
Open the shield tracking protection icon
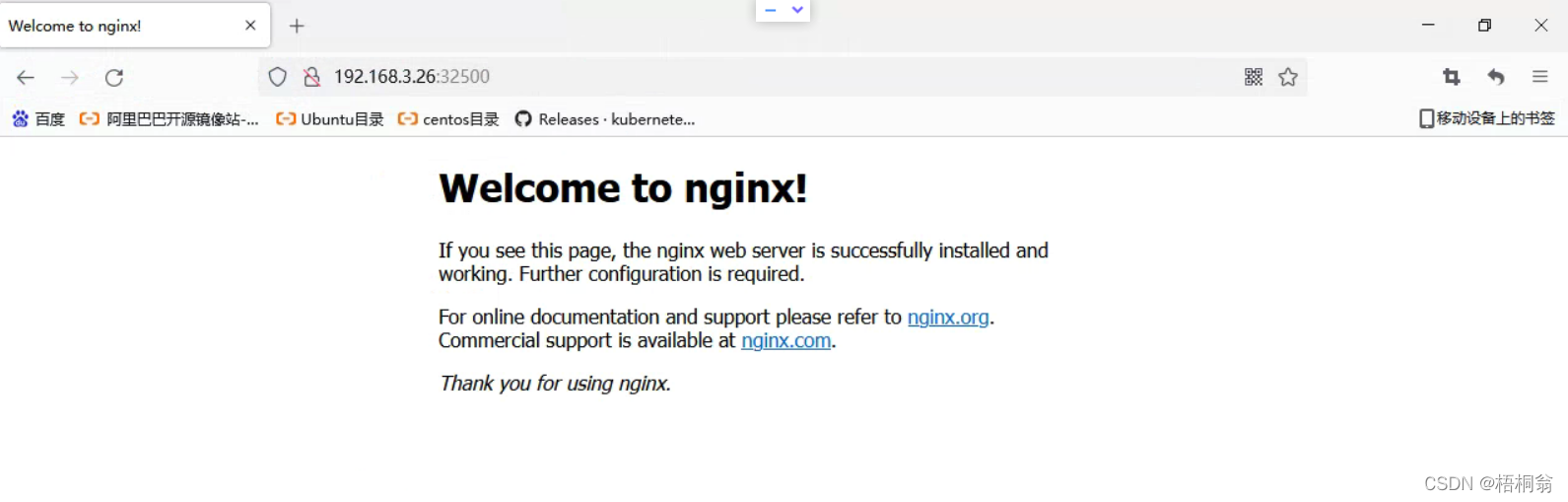(278, 77)
